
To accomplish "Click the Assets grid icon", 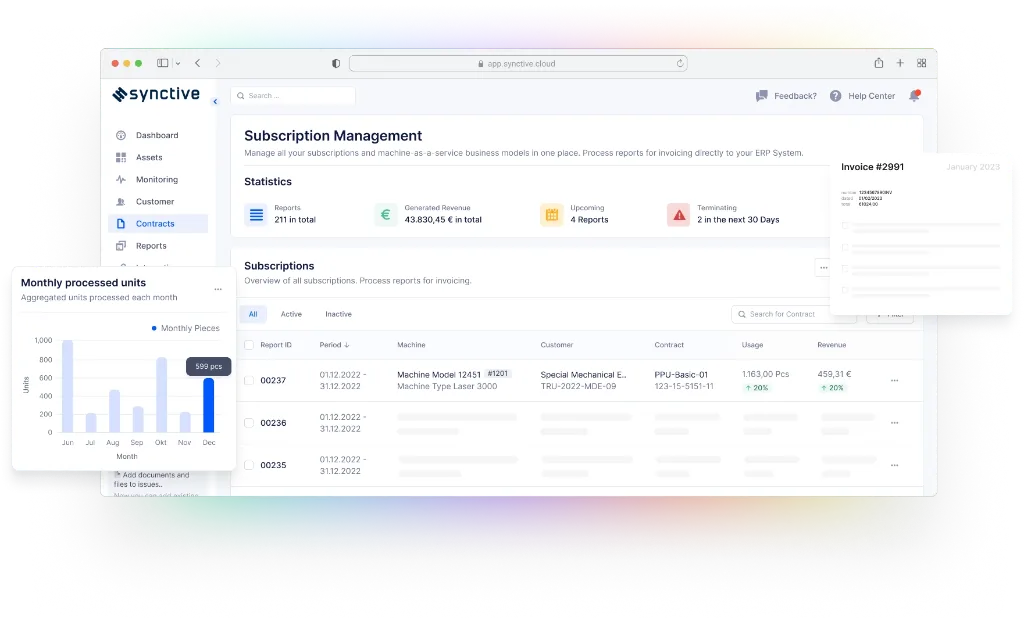I will point(121,157).
